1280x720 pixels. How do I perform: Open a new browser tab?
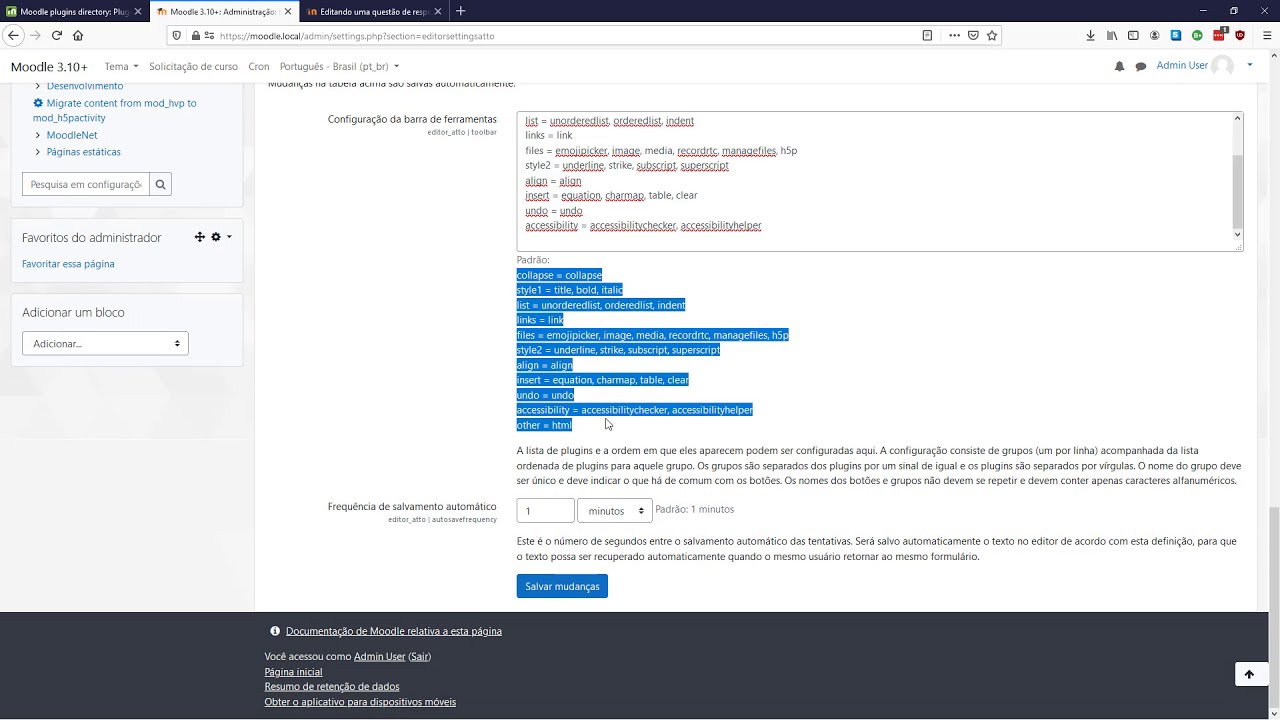[x=461, y=11]
